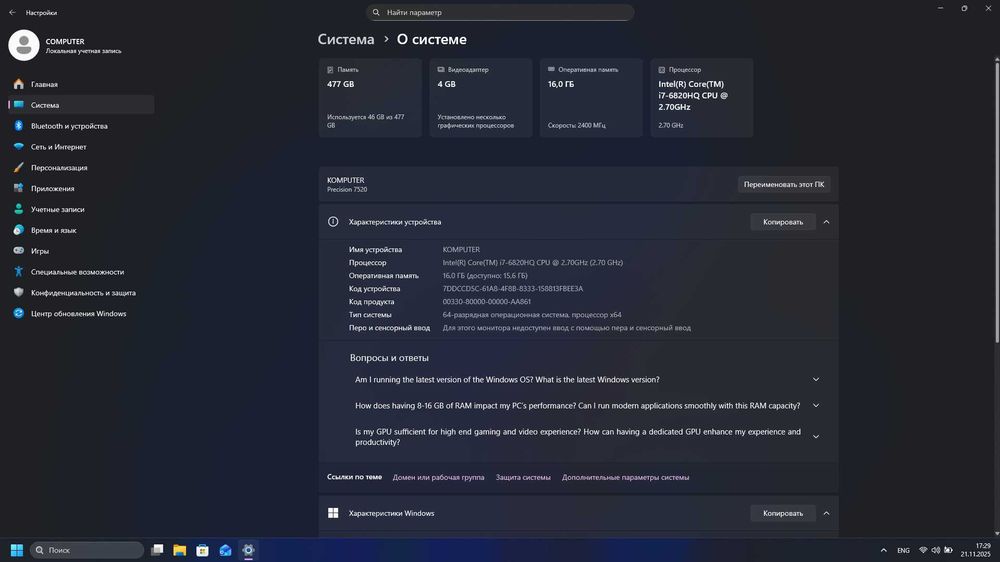The width and height of the screenshot is (1000, 562).
Task: Click the Система breadcrumb
Action: pos(346,39)
